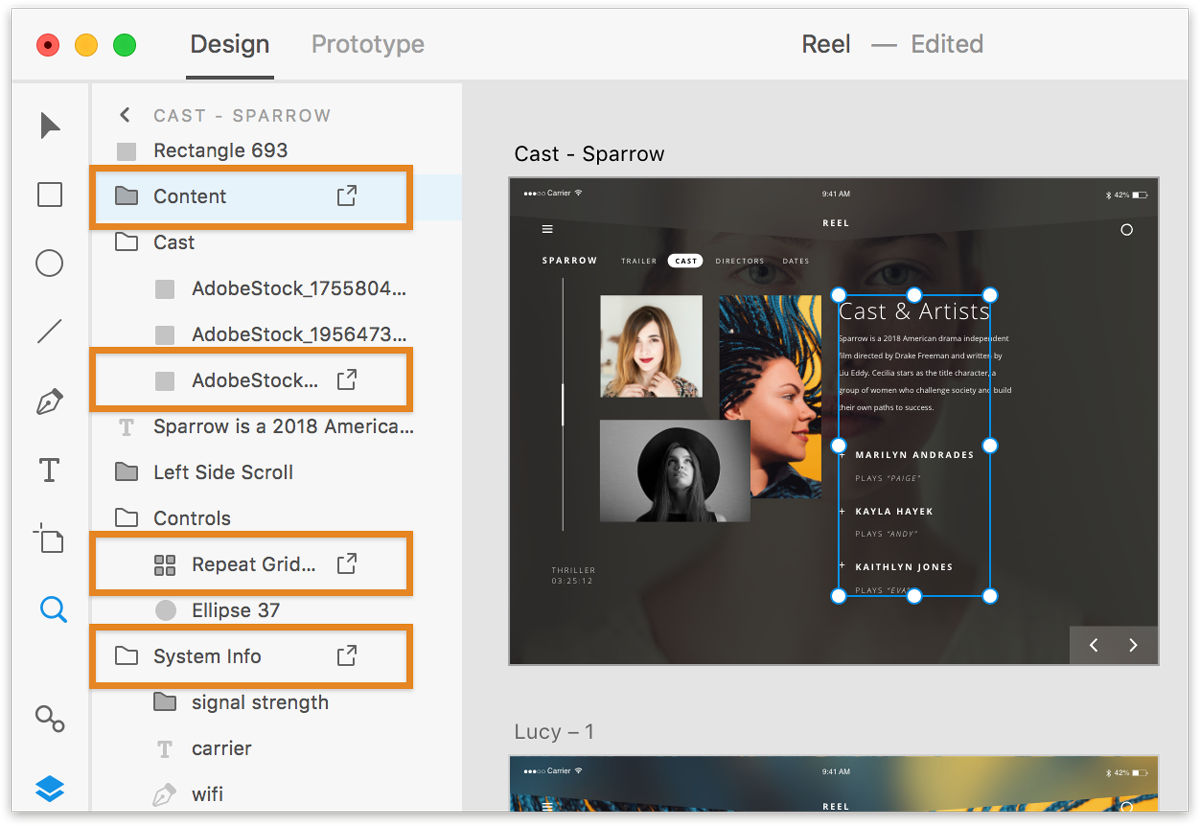The width and height of the screenshot is (1200, 826).
Task: Open the Assets (symbols) panel icon
Action: (x=50, y=718)
